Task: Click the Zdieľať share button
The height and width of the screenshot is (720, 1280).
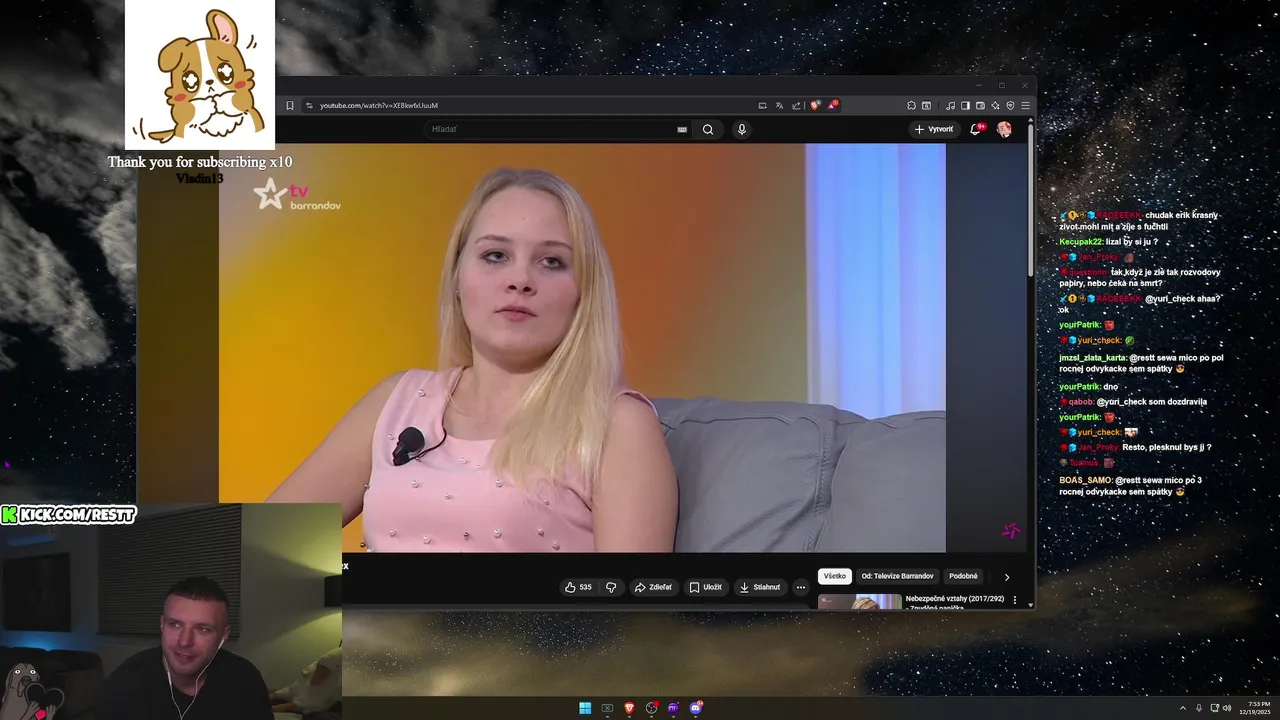Action: coord(653,587)
